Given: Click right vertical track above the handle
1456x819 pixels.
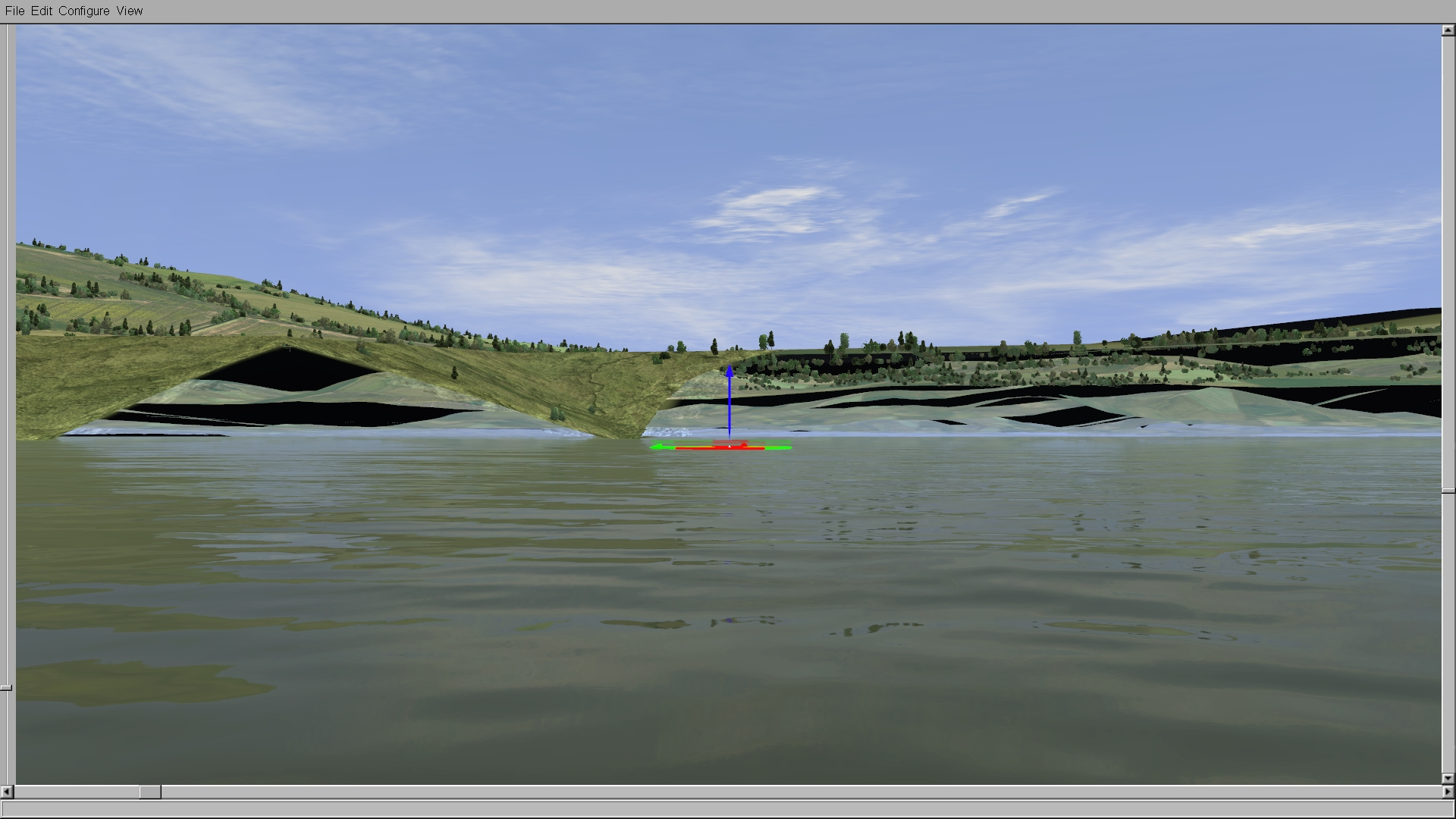Looking at the screenshot, I should click(x=1448, y=258).
